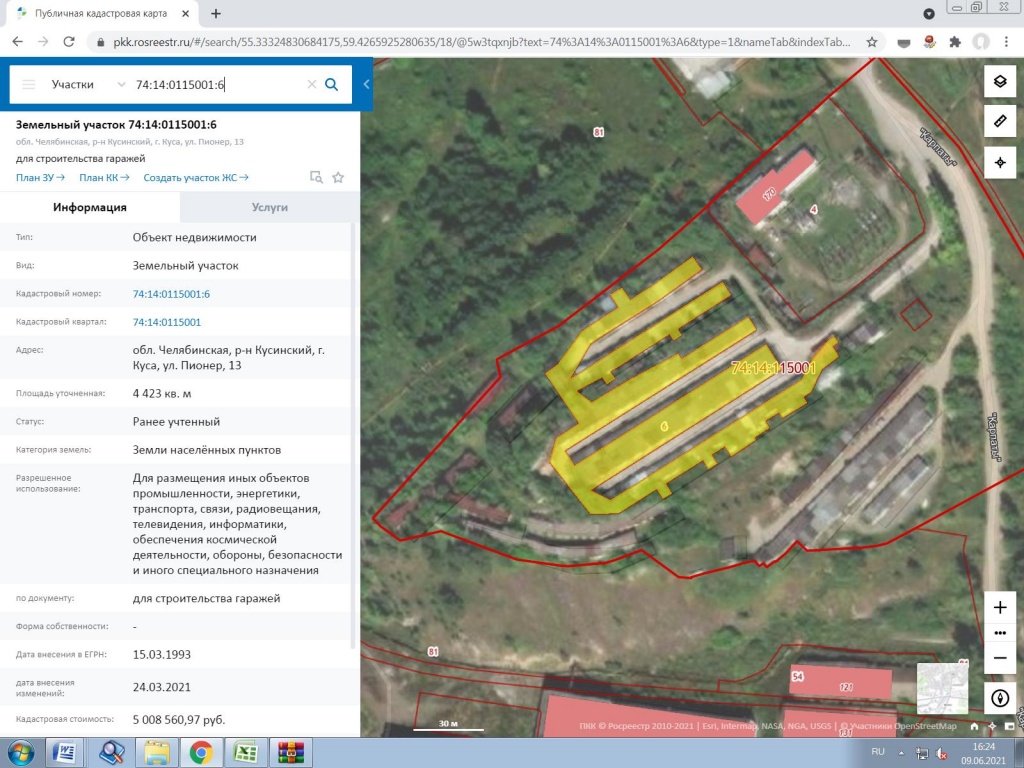
Task: Collapse the side panel with arrow
Action: pos(366,84)
